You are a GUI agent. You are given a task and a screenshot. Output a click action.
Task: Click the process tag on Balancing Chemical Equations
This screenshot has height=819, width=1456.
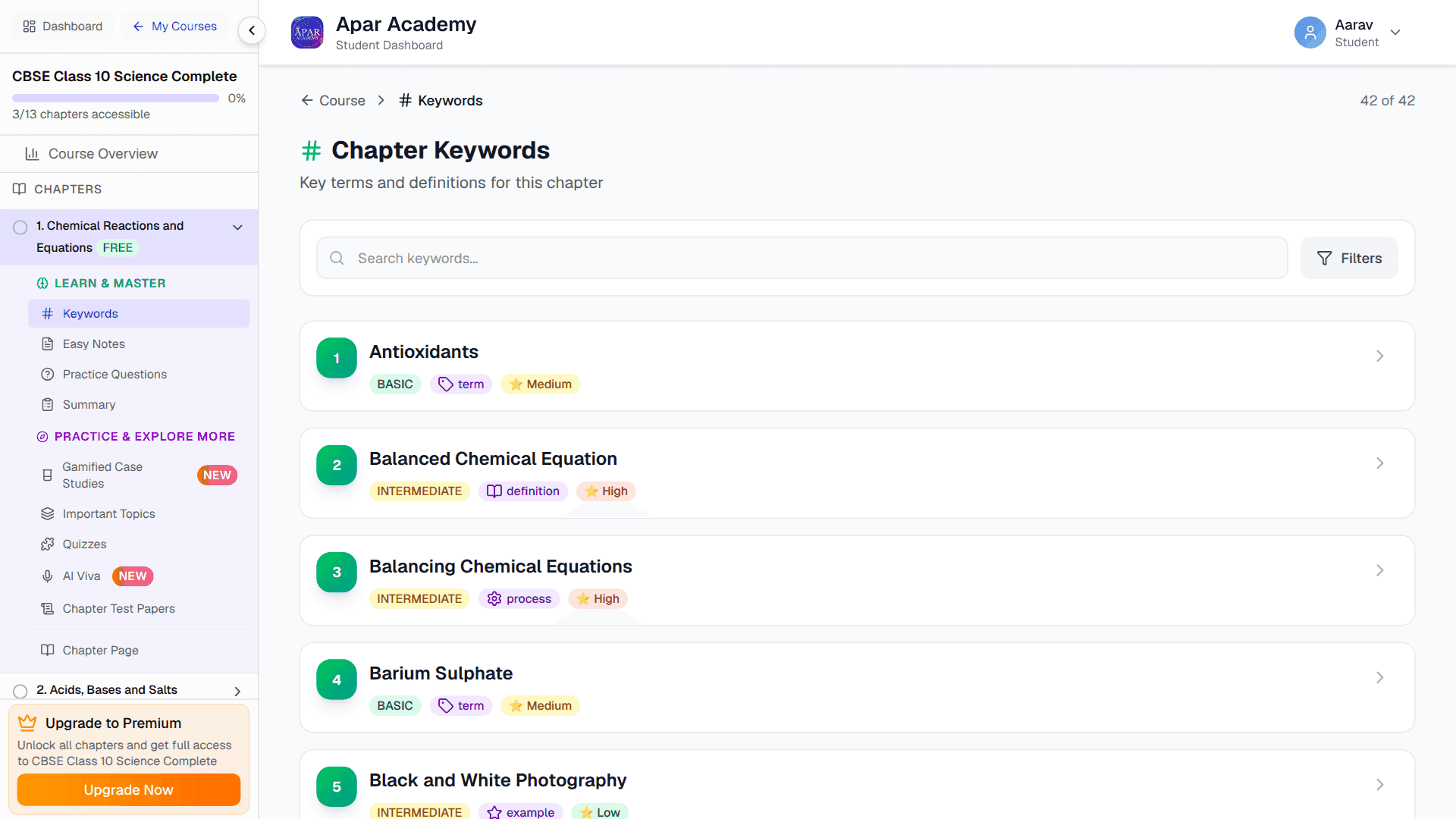tap(519, 599)
